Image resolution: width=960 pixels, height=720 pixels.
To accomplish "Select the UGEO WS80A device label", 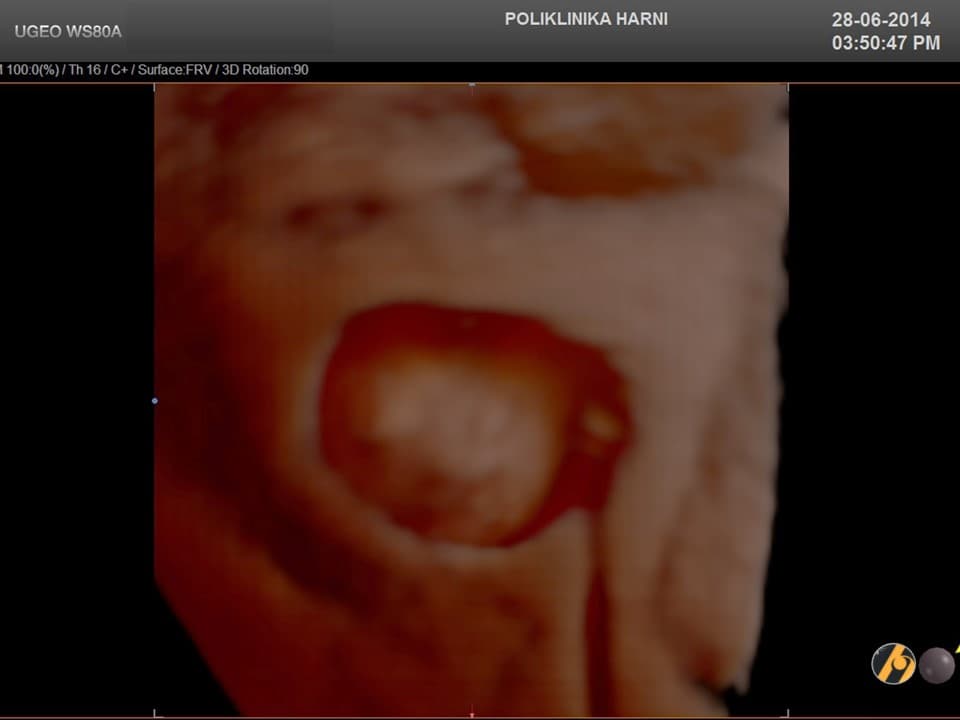I will [x=68, y=31].
